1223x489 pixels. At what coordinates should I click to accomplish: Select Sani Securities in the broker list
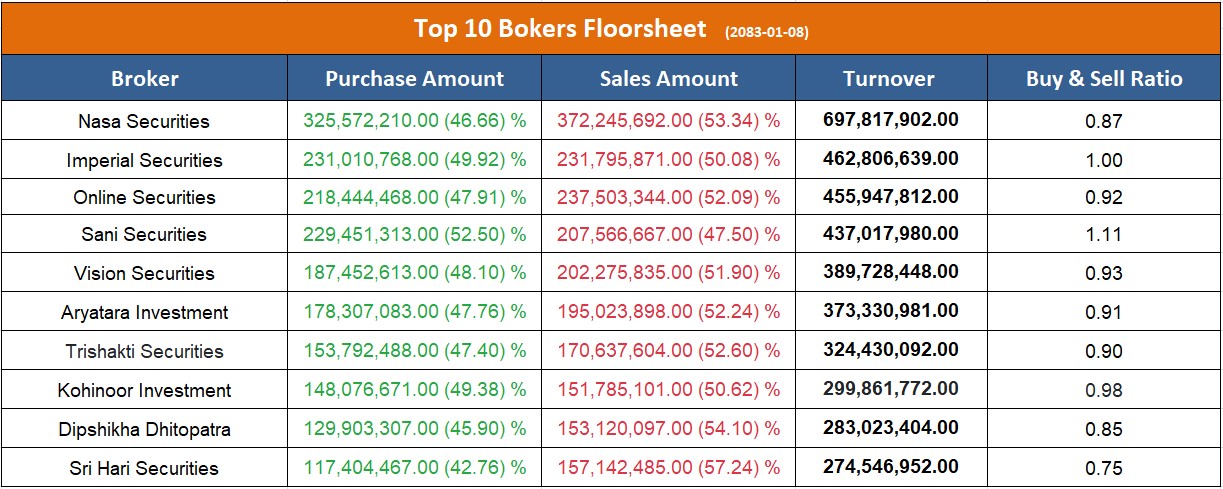(x=144, y=235)
